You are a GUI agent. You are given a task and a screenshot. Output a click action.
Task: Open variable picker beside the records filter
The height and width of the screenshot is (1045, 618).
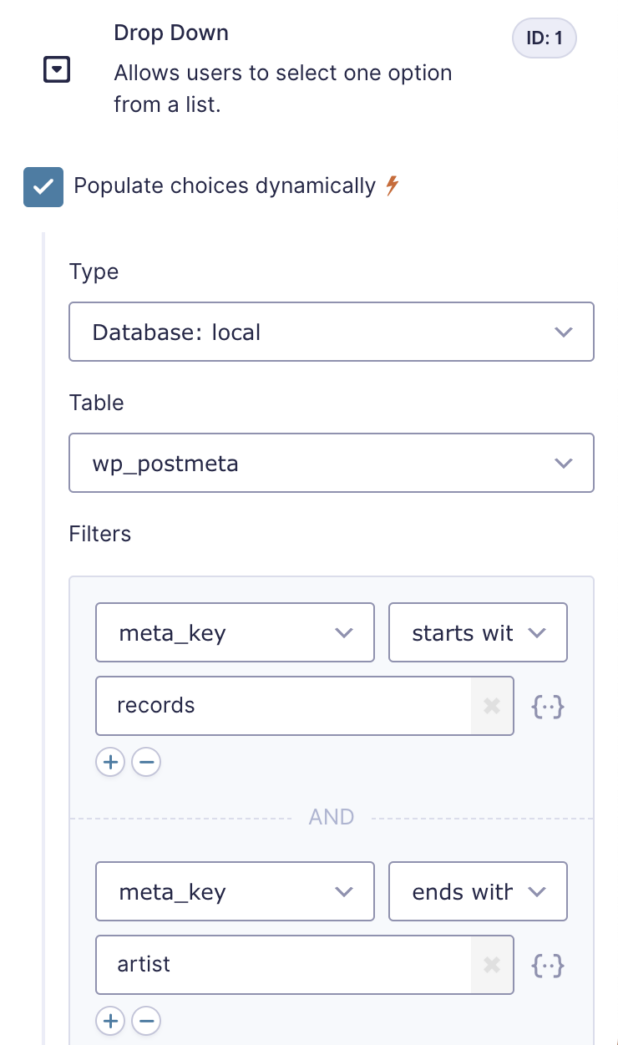(x=547, y=706)
